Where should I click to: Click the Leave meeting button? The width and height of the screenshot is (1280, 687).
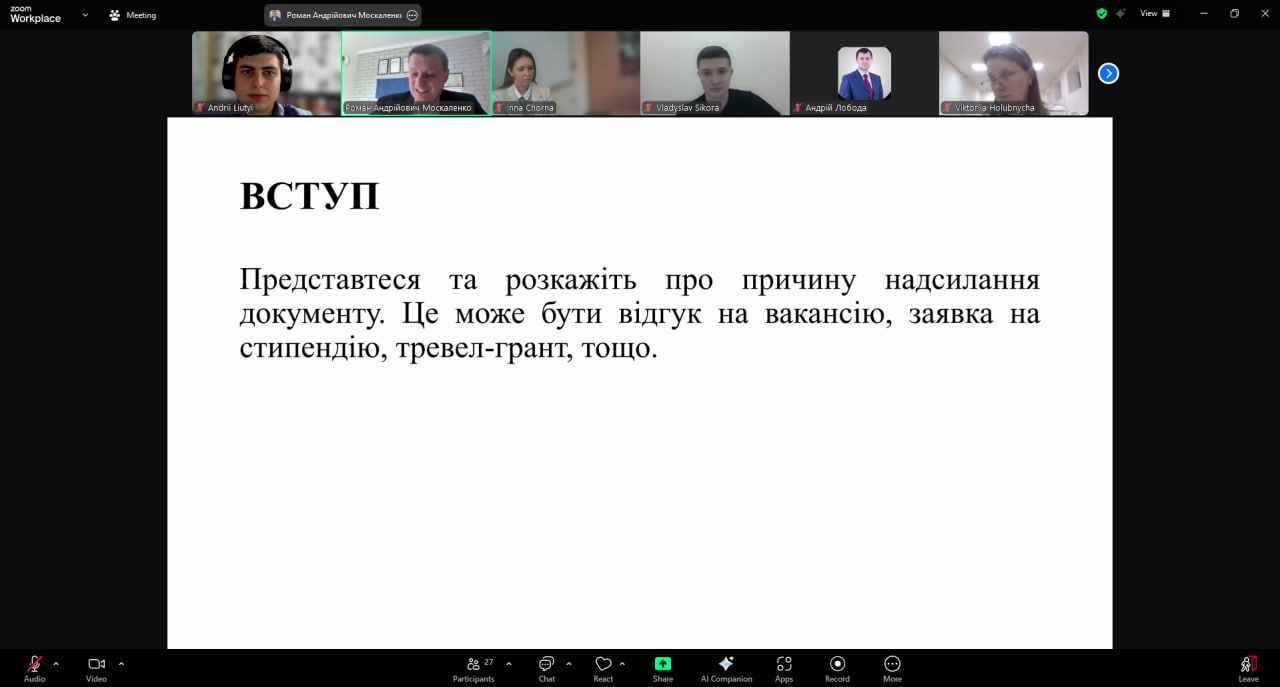pyautogui.click(x=1248, y=668)
